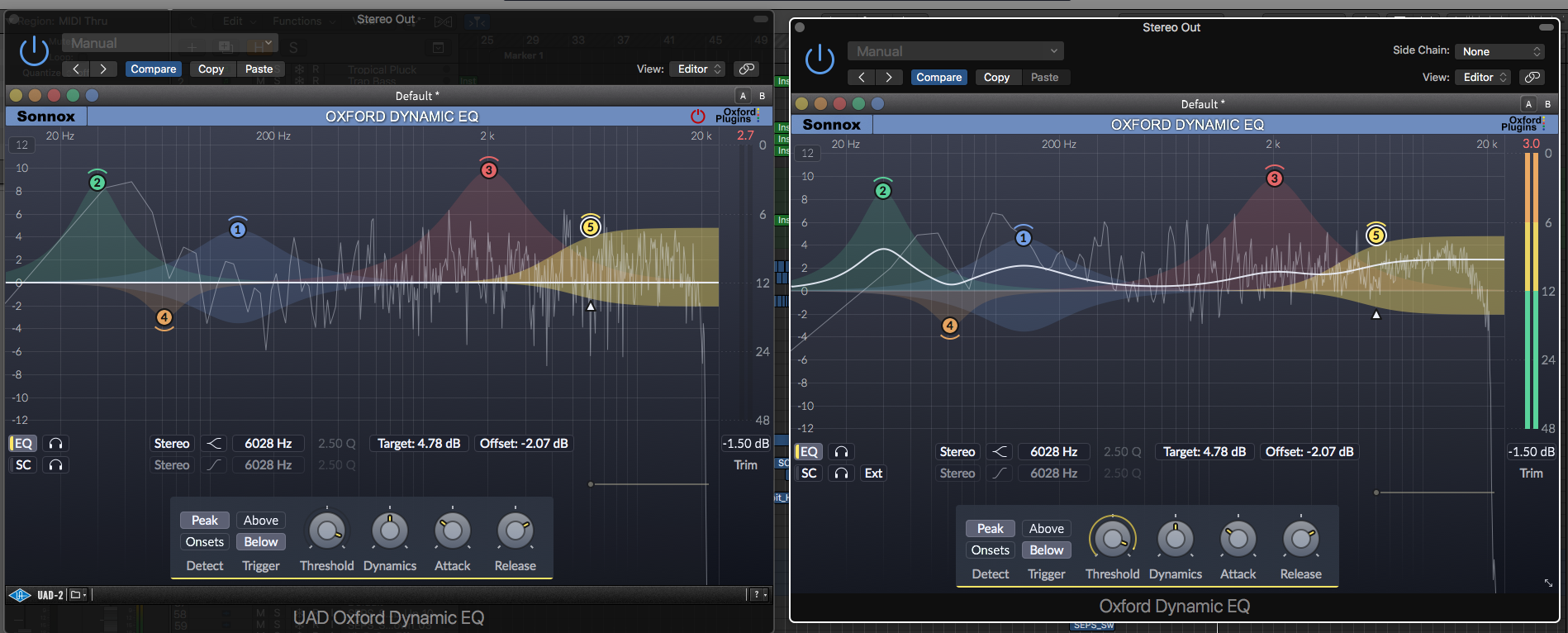Select Peak detect mode in left plugin

[x=205, y=521]
